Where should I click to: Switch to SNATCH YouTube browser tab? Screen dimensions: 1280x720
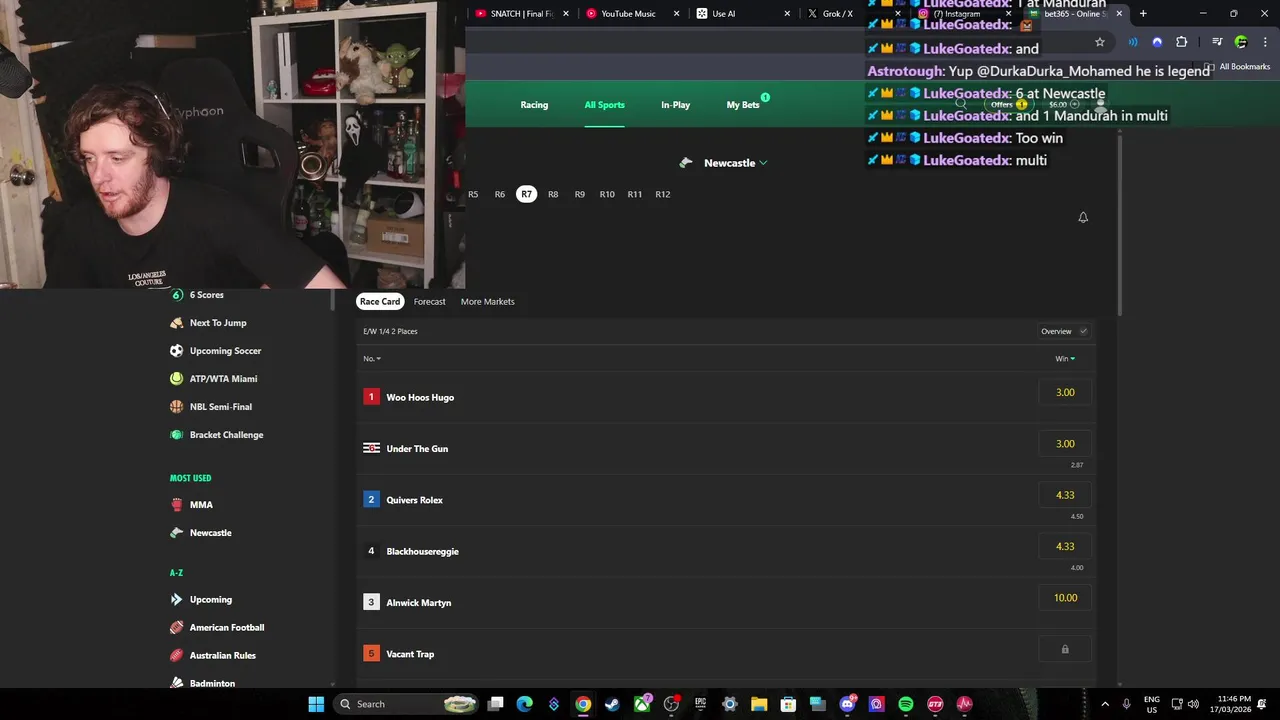point(522,14)
